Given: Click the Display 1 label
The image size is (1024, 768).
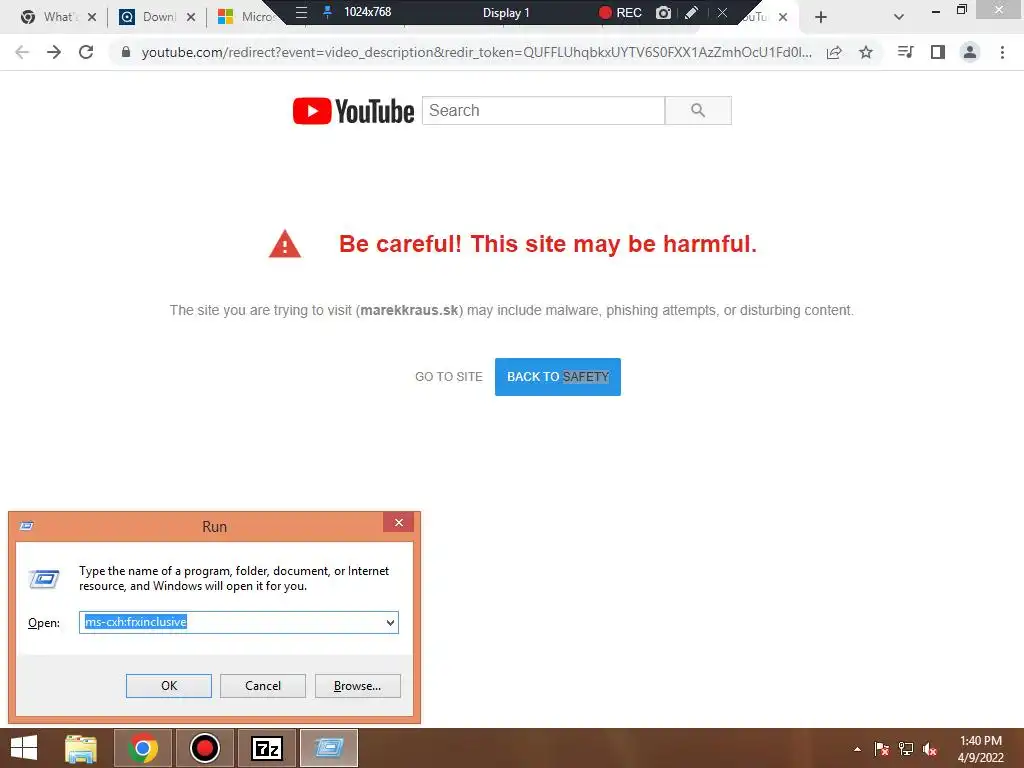Looking at the screenshot, I should pyautogui.click(x=506, y=12).
